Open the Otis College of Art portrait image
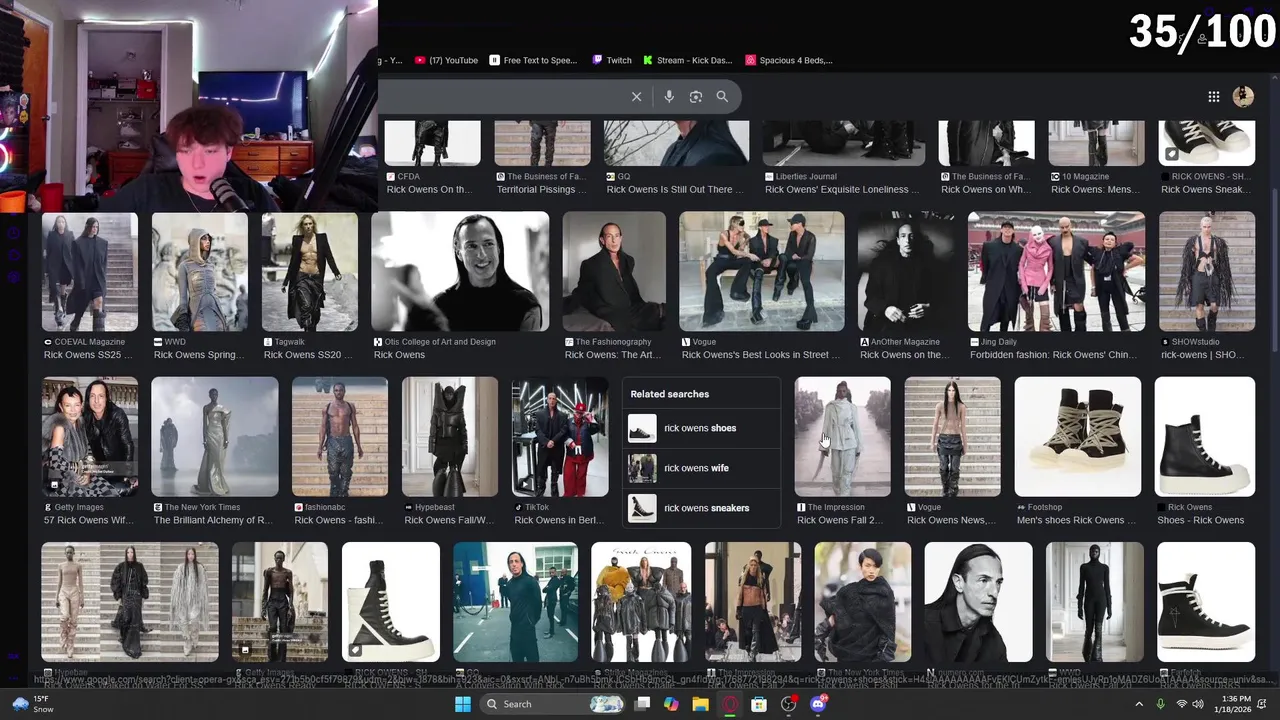 [x=460, y=271]
